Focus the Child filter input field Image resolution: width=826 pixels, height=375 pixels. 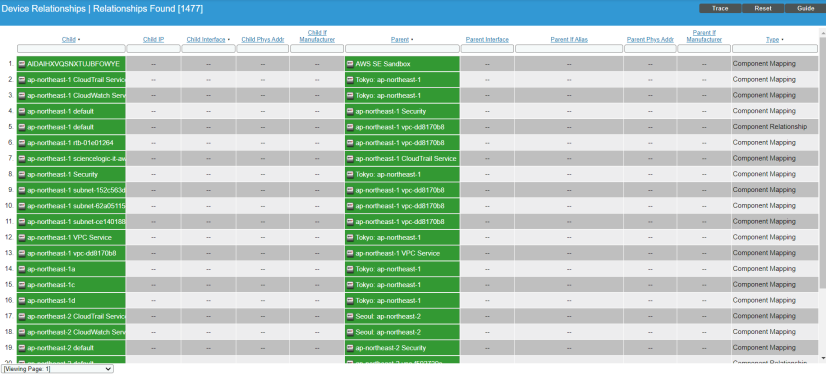71,48
